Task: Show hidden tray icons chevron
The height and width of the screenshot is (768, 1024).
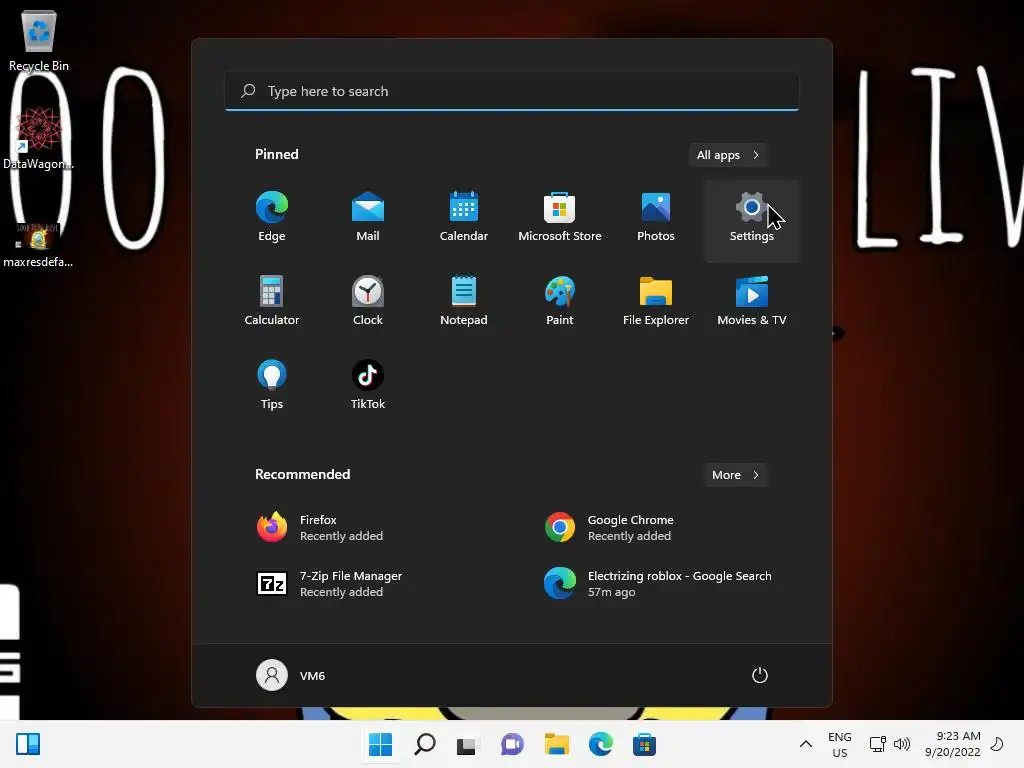Action: click(806, 744)
